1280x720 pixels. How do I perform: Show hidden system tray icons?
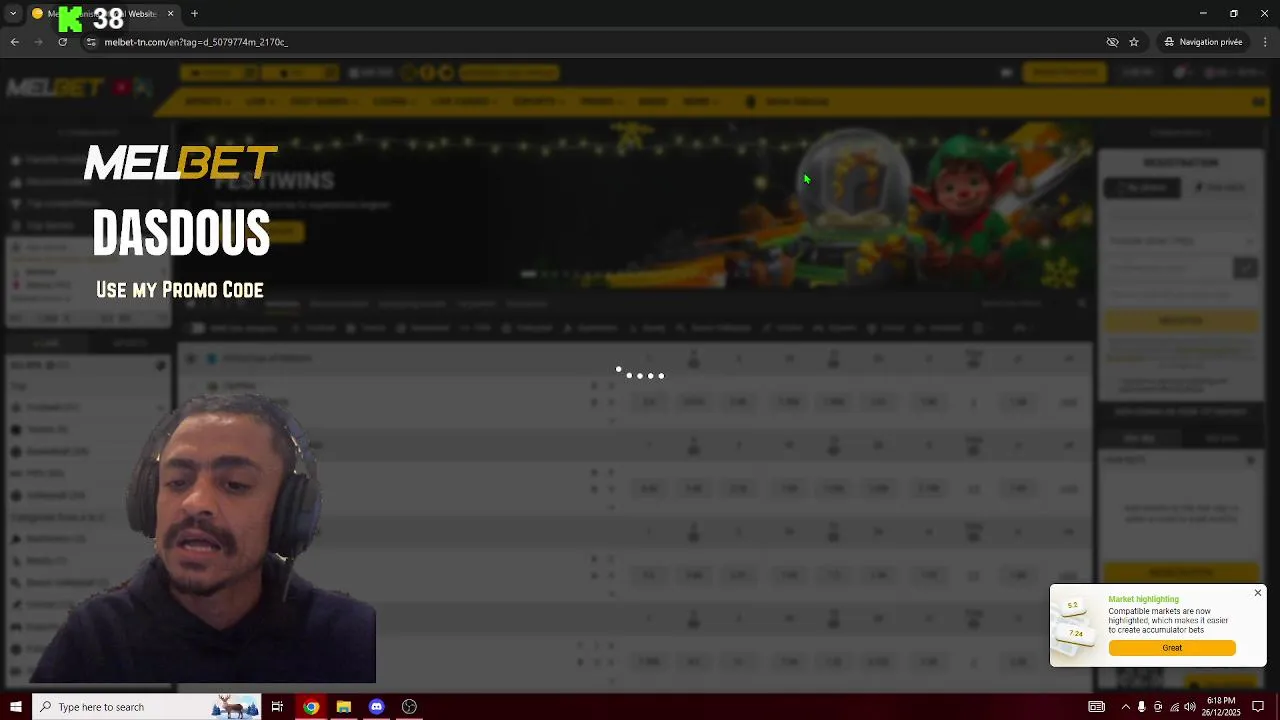coord(1125,707)
